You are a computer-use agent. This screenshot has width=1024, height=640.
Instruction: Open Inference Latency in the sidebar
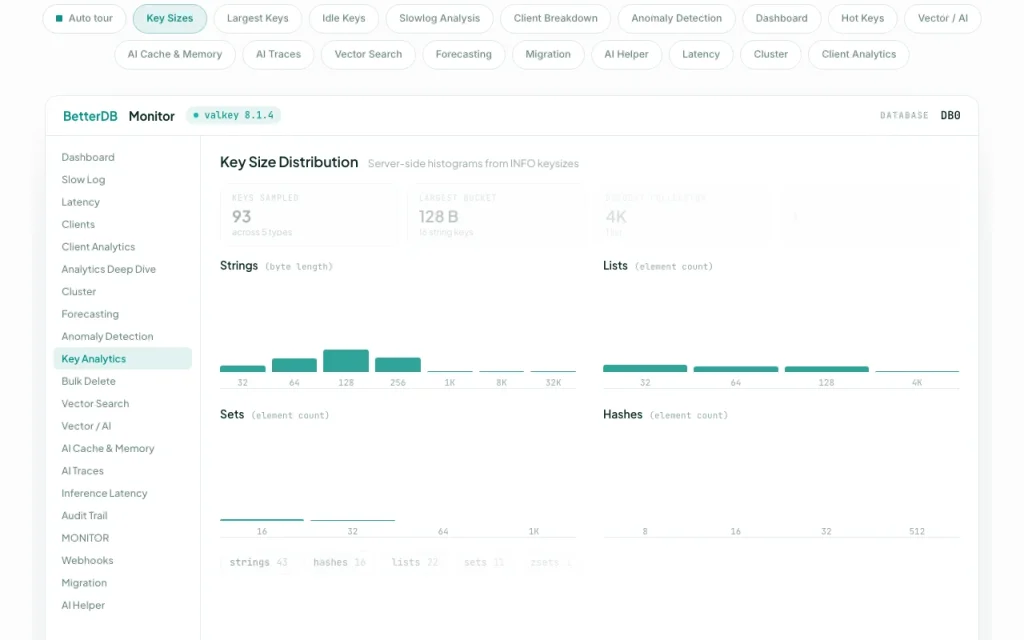pyautogui.click(x=123, y=493)
